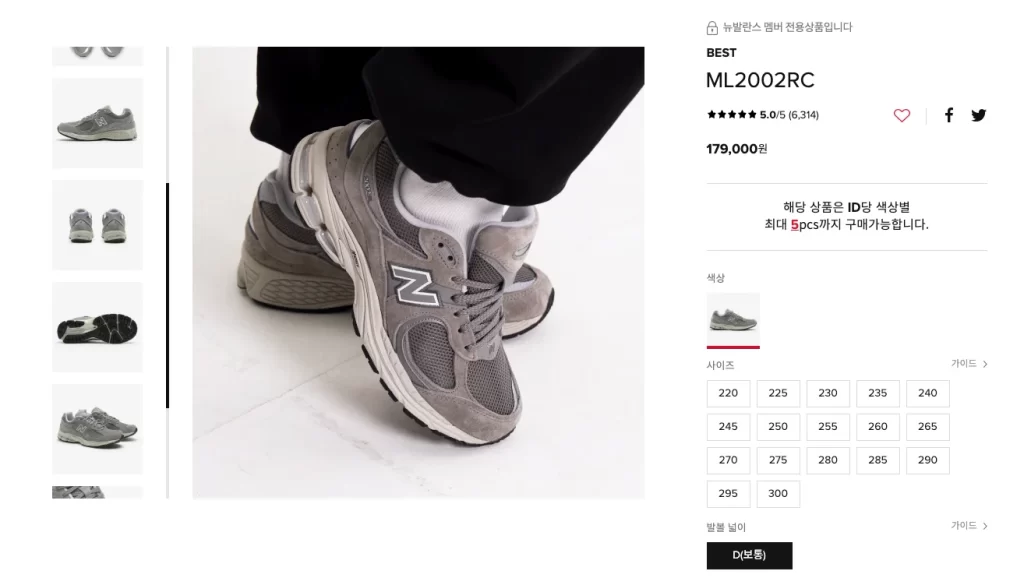Share the product on Twitter

[x=978, y=116]
